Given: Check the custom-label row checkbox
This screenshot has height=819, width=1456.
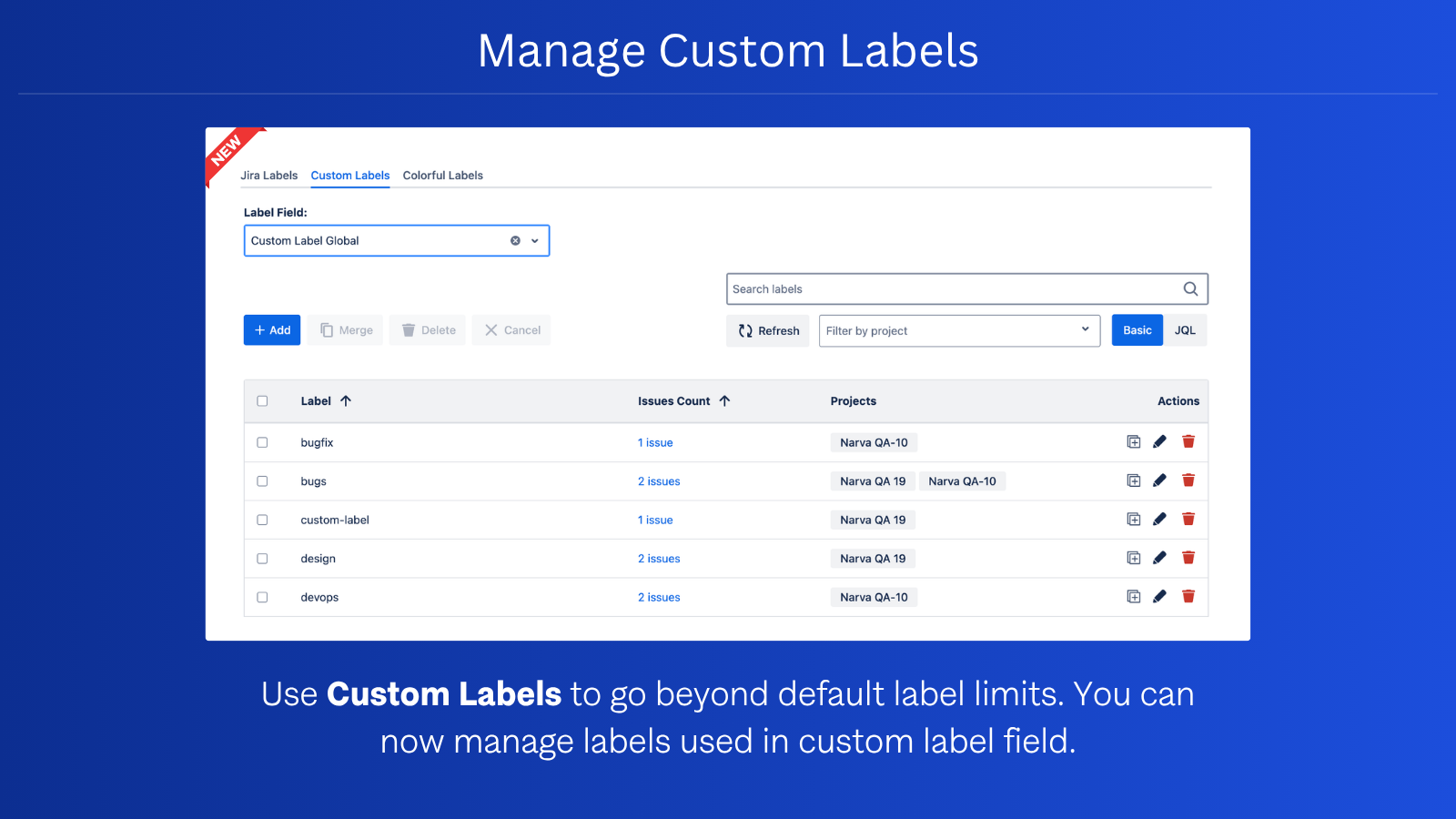Looking at the screenshot, I should 262,520.
